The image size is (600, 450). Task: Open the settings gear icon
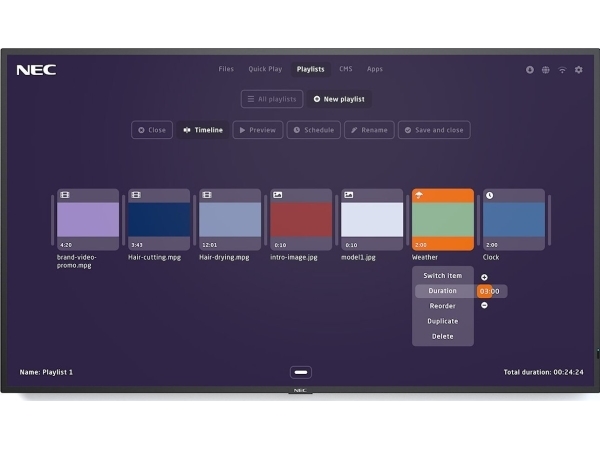coord(578,70)
